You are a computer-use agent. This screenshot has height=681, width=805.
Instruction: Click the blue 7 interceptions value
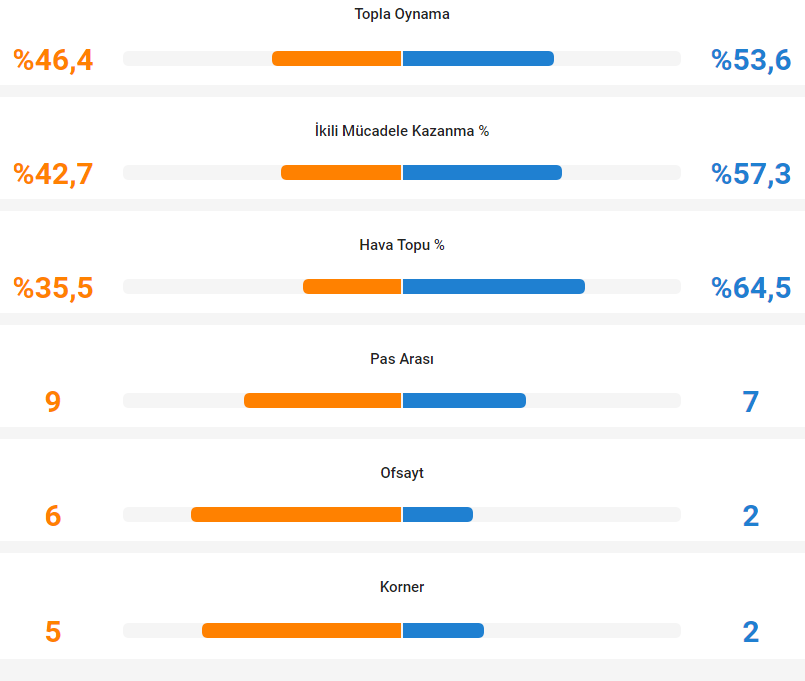pyautogui.click(x=751, y=402)
